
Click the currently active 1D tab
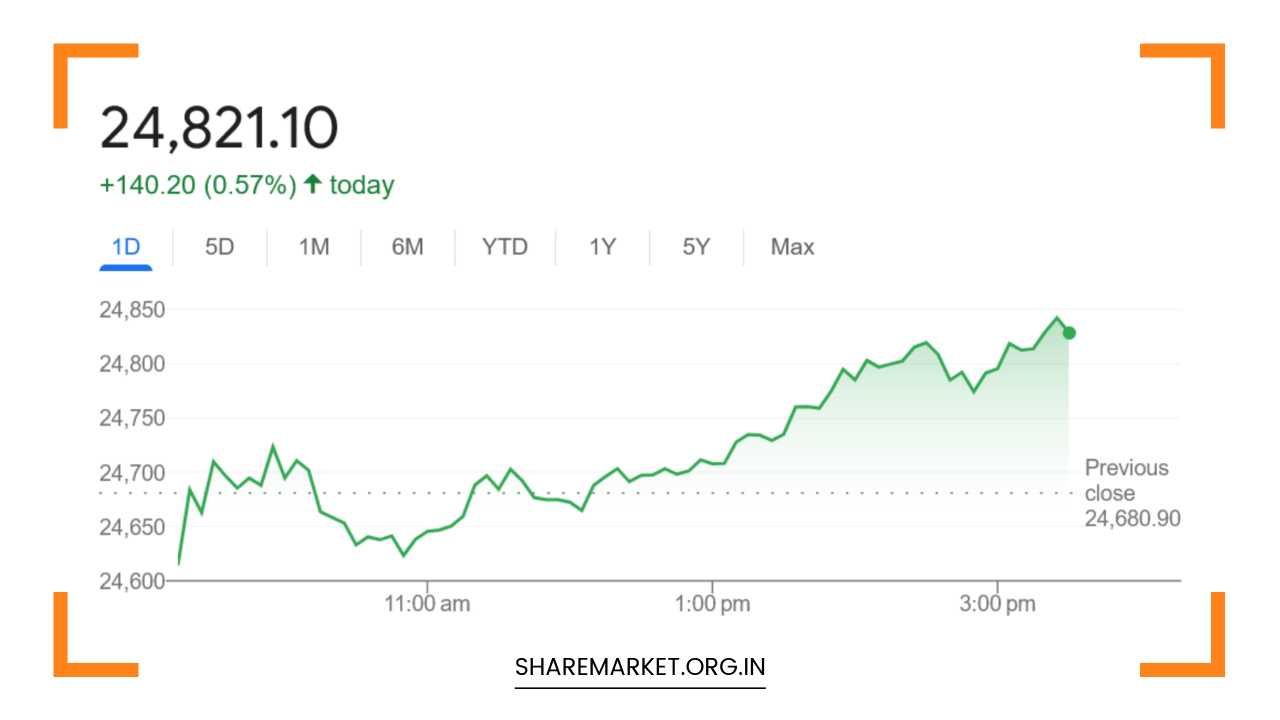coord(126,247)
